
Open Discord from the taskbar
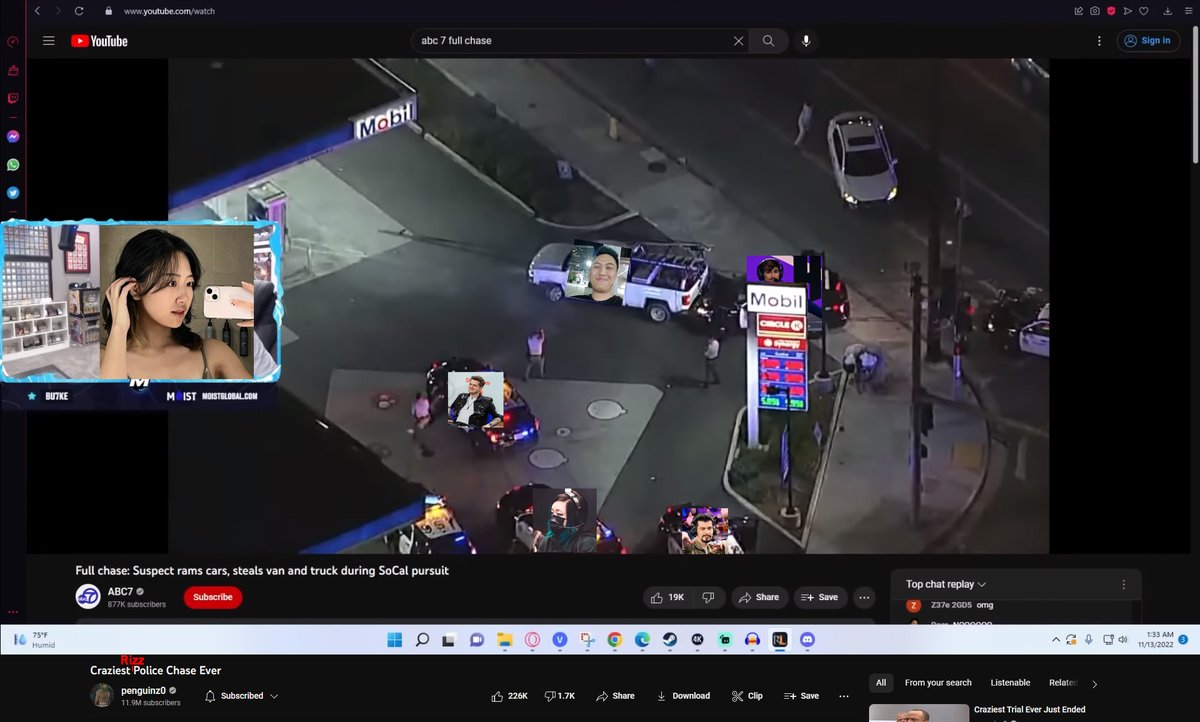click(807, 640)
